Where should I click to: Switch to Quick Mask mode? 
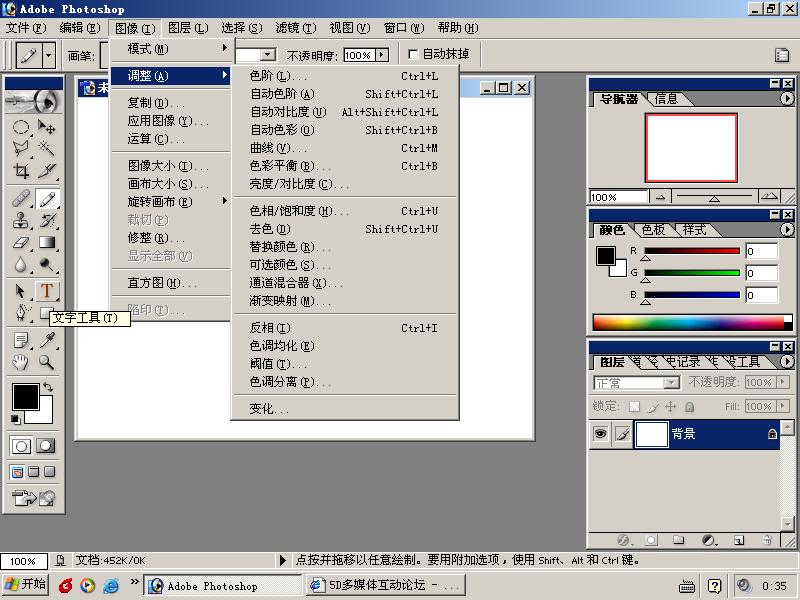tap(45, 446)
